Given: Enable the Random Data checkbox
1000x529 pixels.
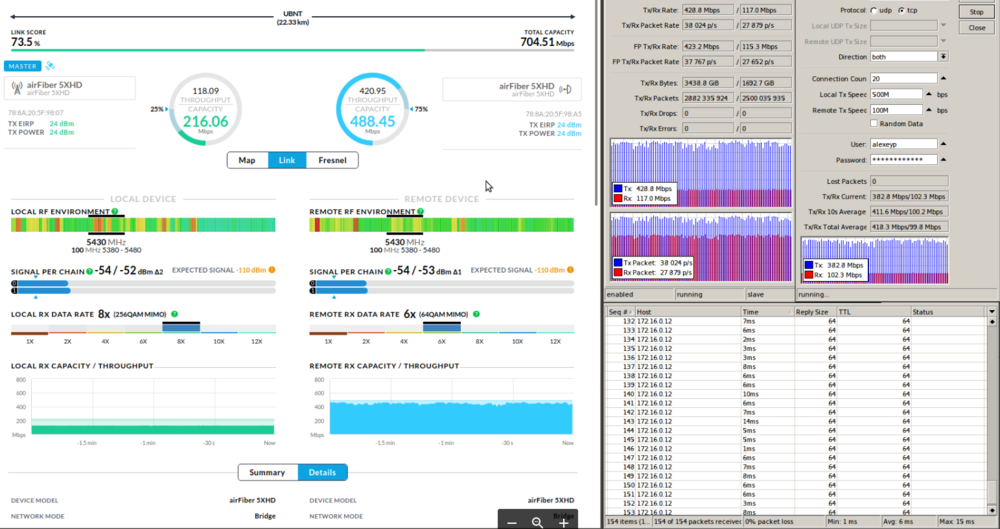Looking at the screenshot, I should pos(874,123).
